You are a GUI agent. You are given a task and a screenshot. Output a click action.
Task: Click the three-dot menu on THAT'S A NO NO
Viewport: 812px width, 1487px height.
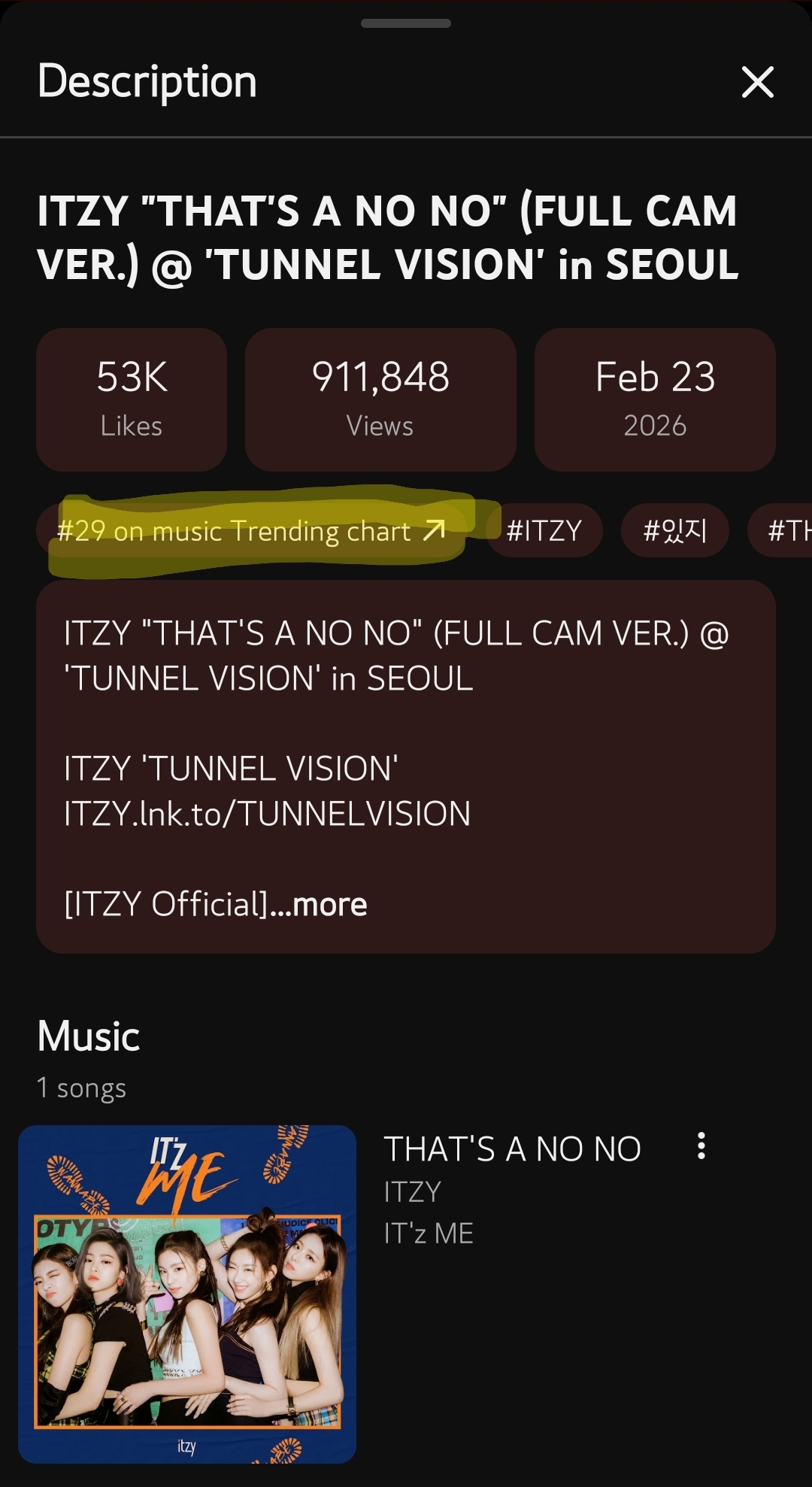point(702,1146)
